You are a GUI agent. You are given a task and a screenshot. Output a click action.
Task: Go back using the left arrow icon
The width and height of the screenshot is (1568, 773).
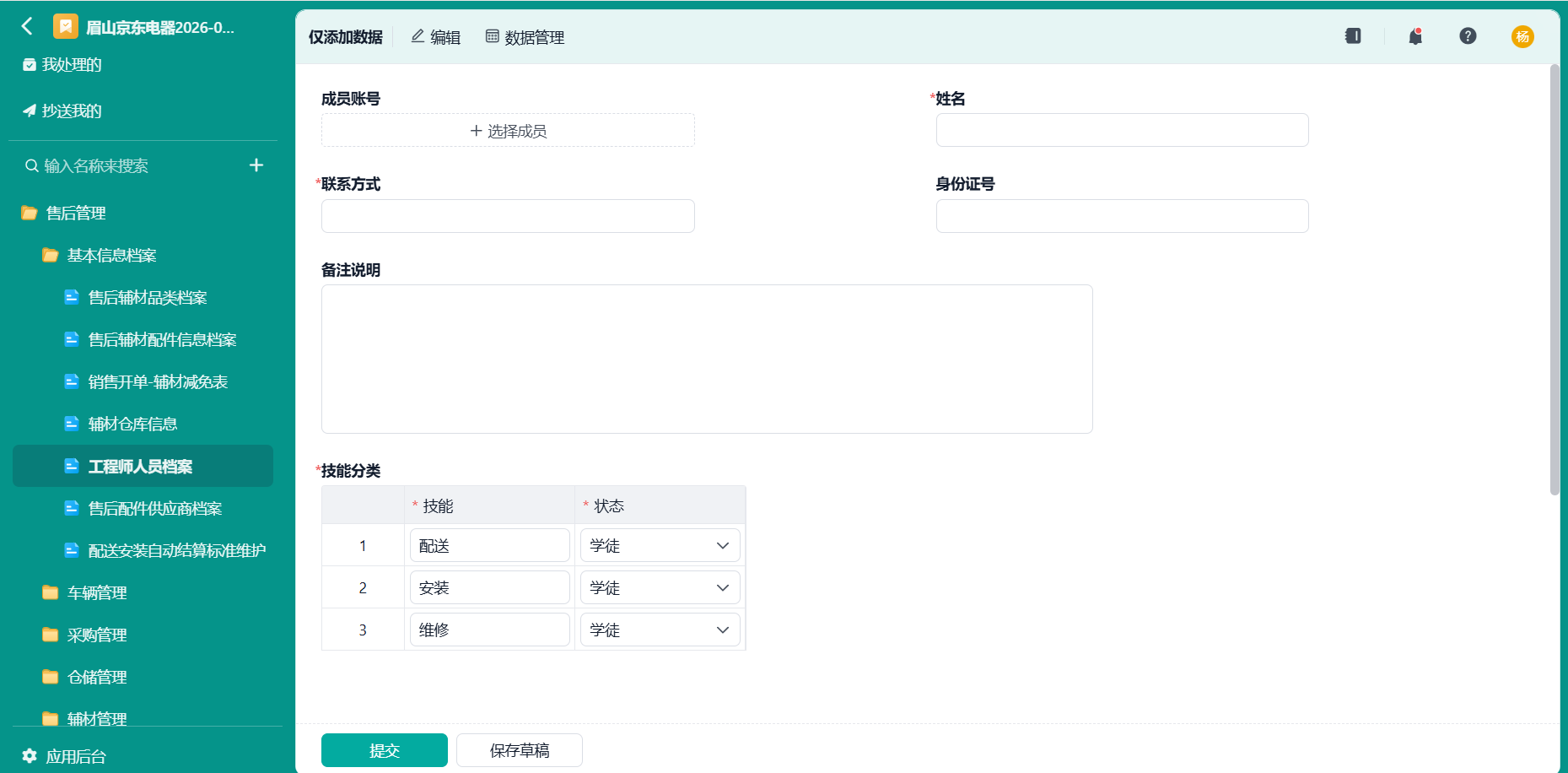pos(27,26)
